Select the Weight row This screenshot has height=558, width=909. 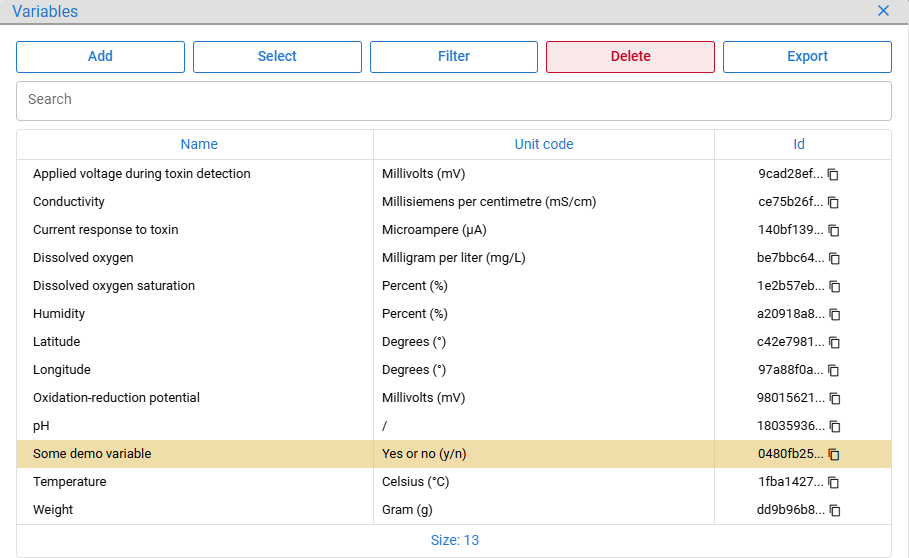tap(454, 510)
